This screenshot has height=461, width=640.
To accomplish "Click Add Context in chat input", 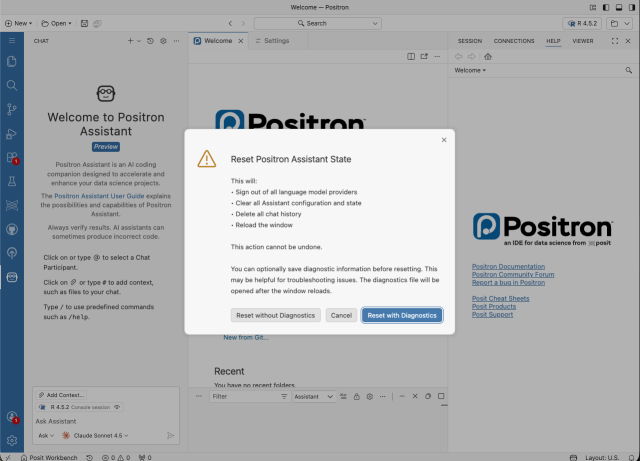I will 61,395.
